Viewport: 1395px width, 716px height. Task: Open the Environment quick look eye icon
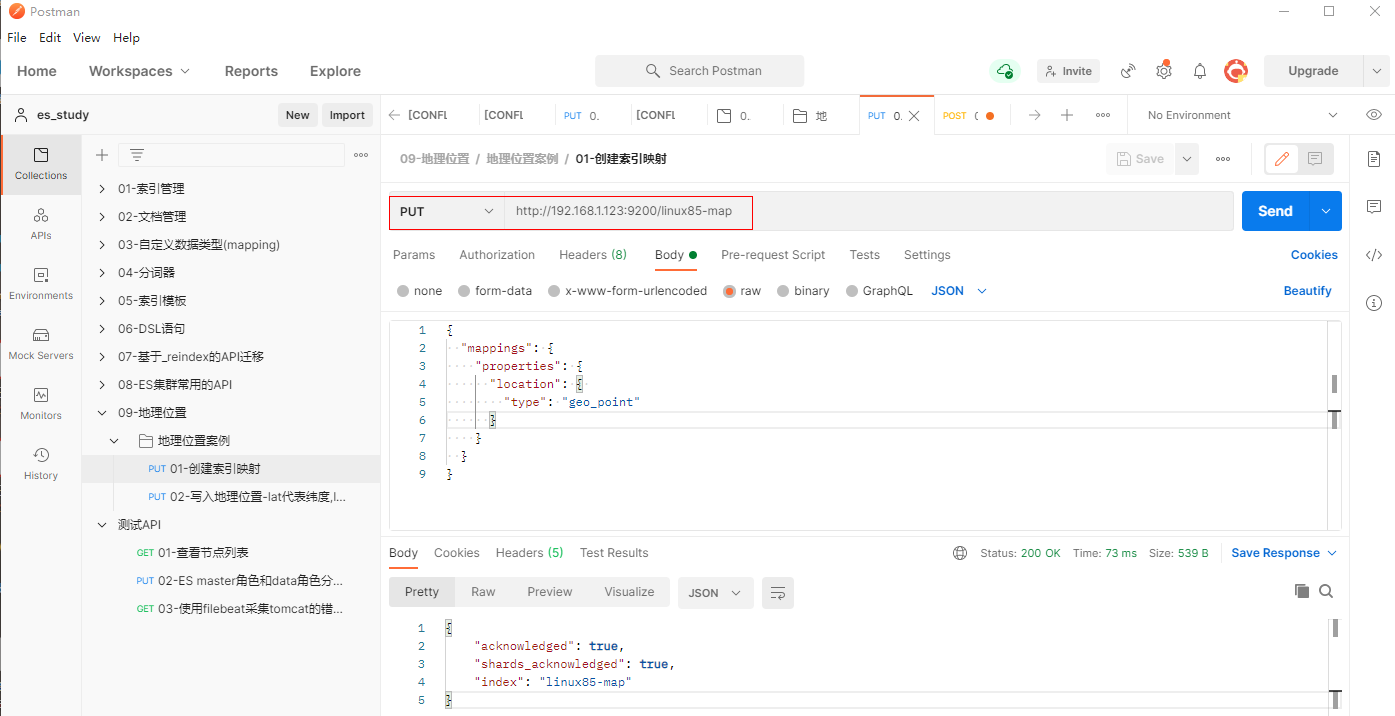1374,115
